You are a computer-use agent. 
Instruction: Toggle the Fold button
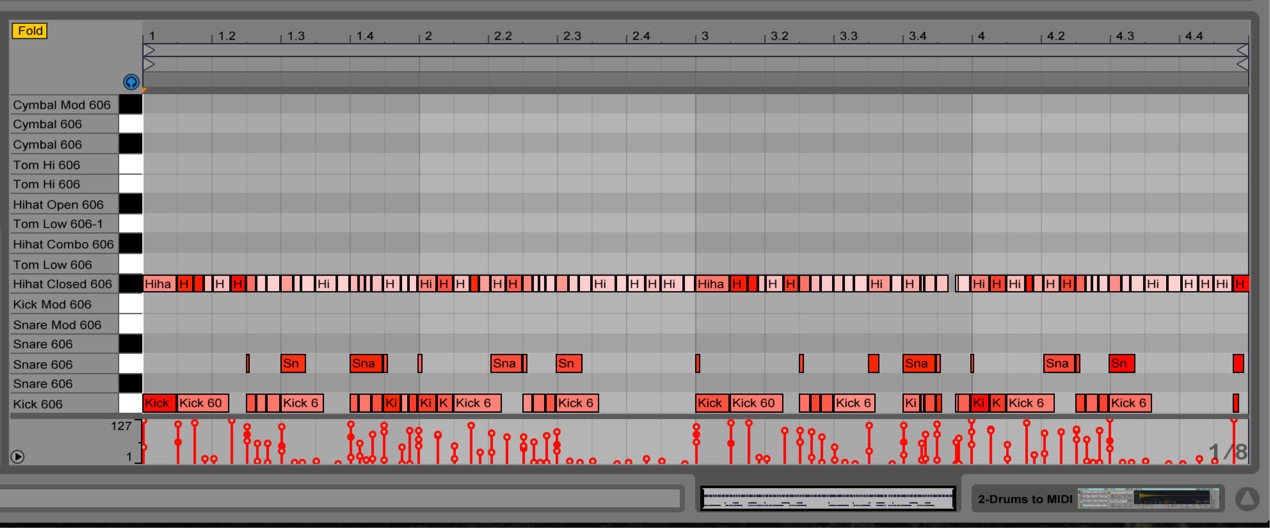[29, 31]
